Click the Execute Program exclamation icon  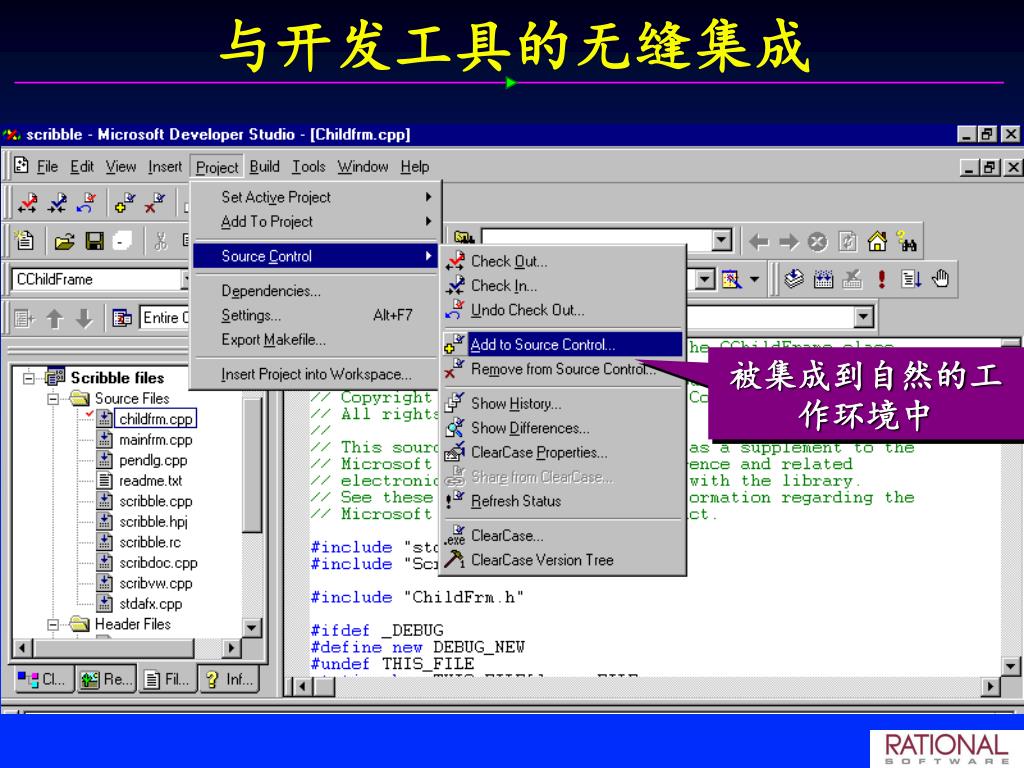pyautogui.click(x=882, y=279)
